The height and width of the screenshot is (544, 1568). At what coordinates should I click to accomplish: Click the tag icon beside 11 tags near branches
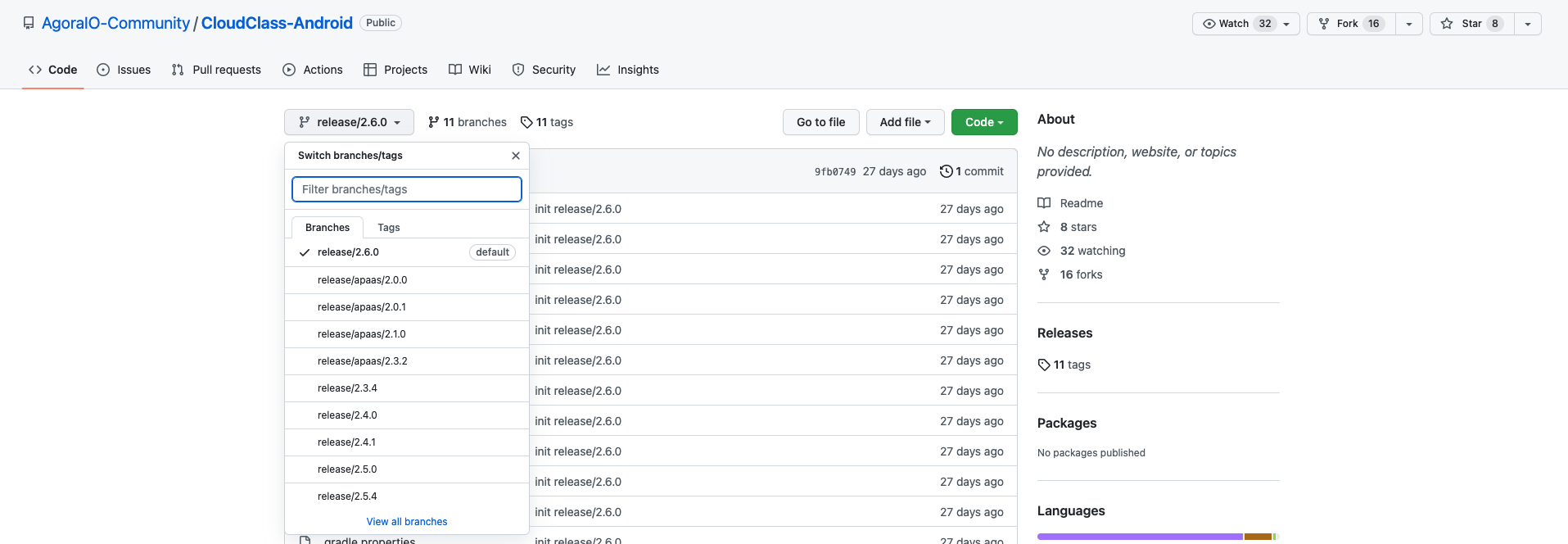pos(526,122)
